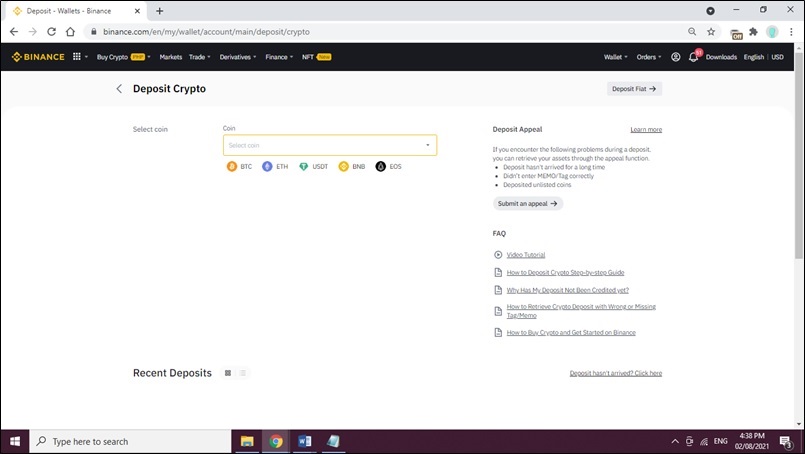805x454 pixels.
Task: Open Why Has My Deposit Not Been Credited
Action: pyautogui.click(x=567, y=290)
